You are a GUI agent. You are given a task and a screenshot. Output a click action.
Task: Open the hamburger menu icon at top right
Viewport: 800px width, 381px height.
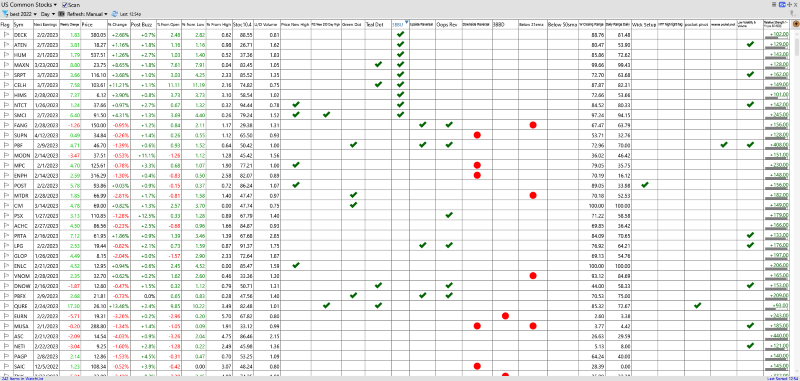775,4
